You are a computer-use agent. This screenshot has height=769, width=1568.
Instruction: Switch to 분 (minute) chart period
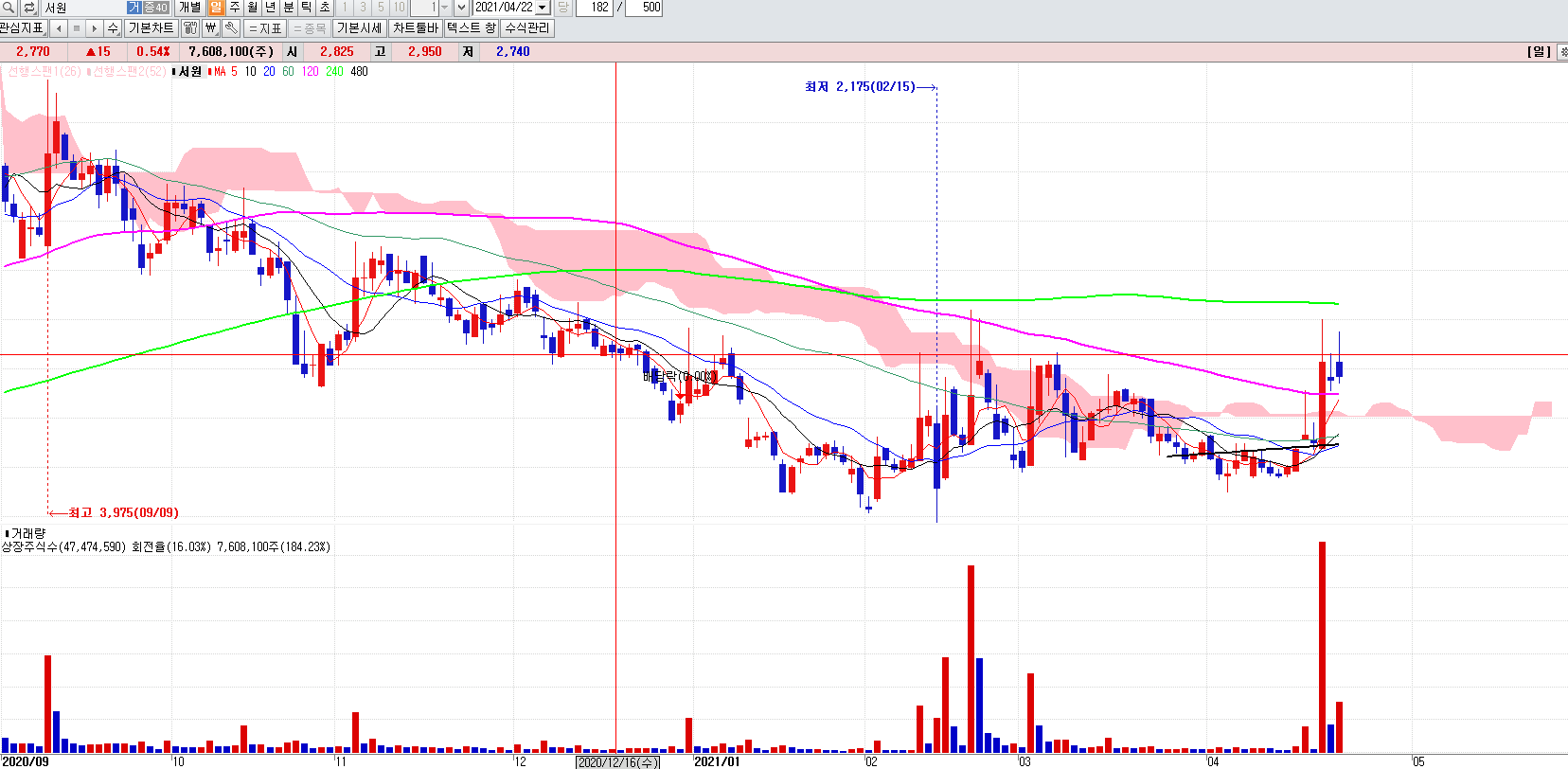[288, 8]
